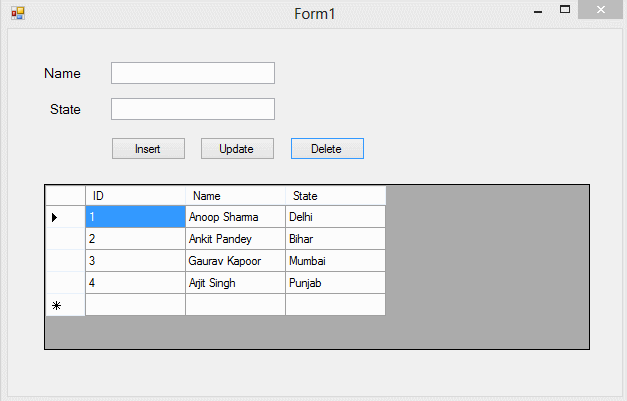627x401 pixels.
Task: Select the Gaurav Kapoor cell
Action: click(x=235, y=261)
